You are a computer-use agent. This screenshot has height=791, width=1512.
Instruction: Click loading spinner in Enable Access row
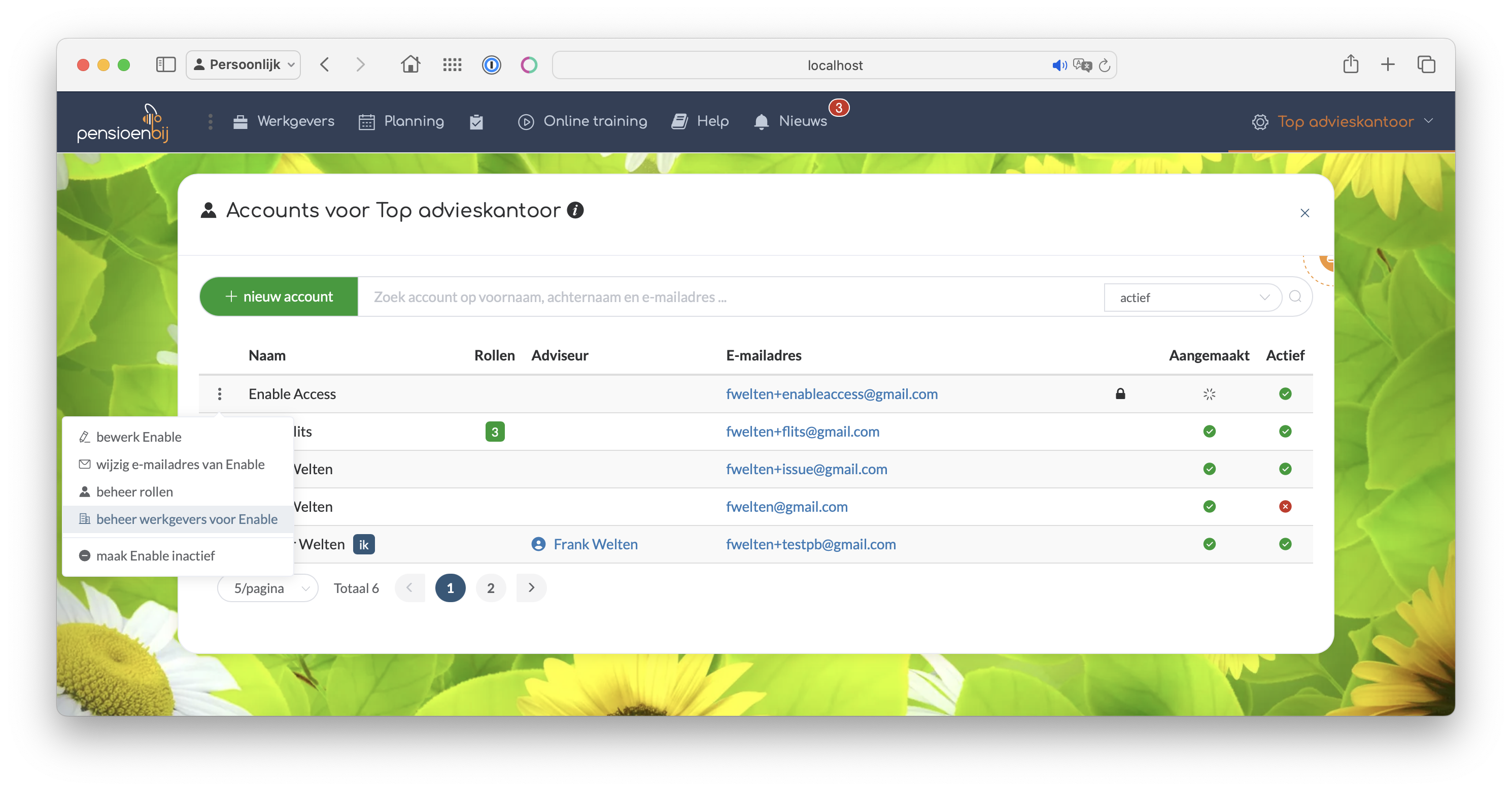[1209, 394]
